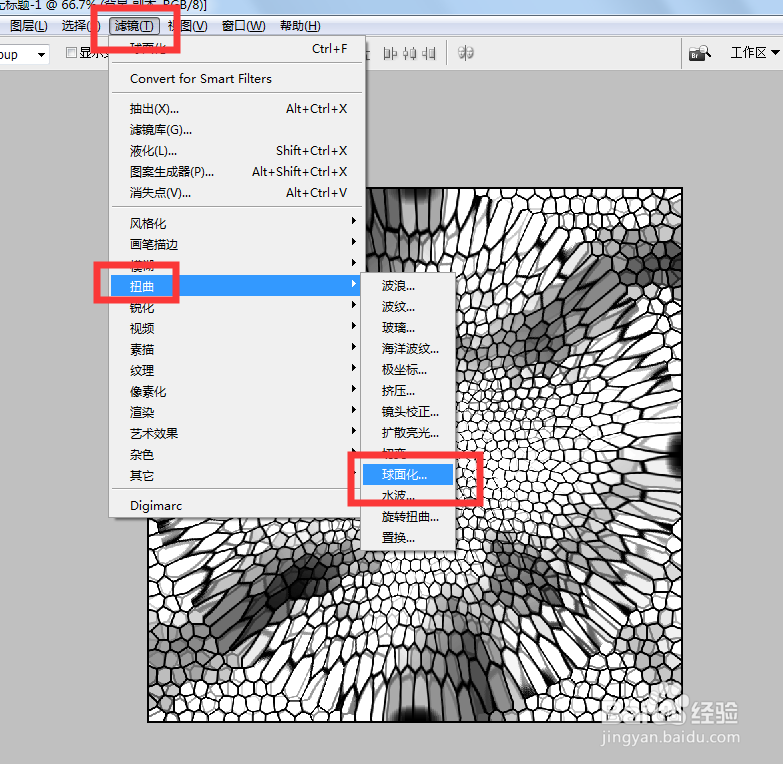Choose 旋转扭曲... twirl filter

408,516
